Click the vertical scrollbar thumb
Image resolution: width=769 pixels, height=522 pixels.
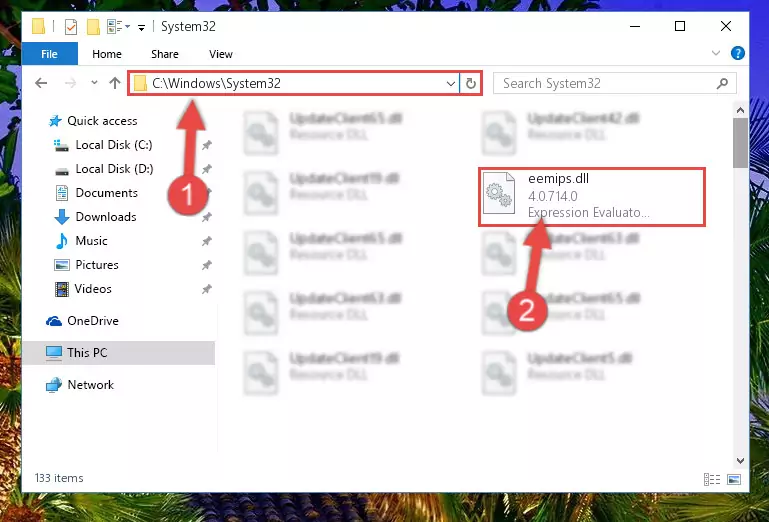(741, 143)
